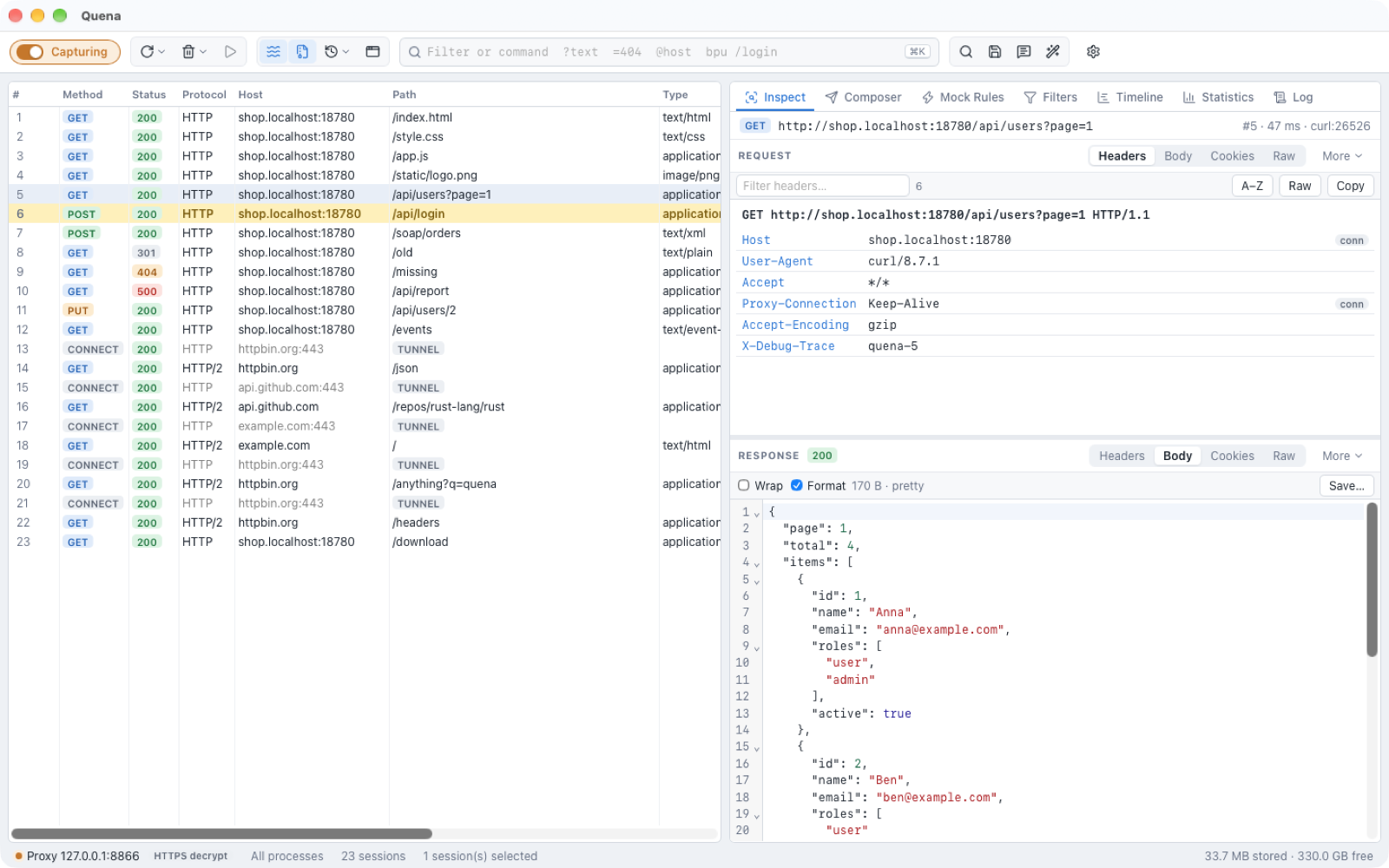Show the request Raw view segment

click(x=1284, y=156)
